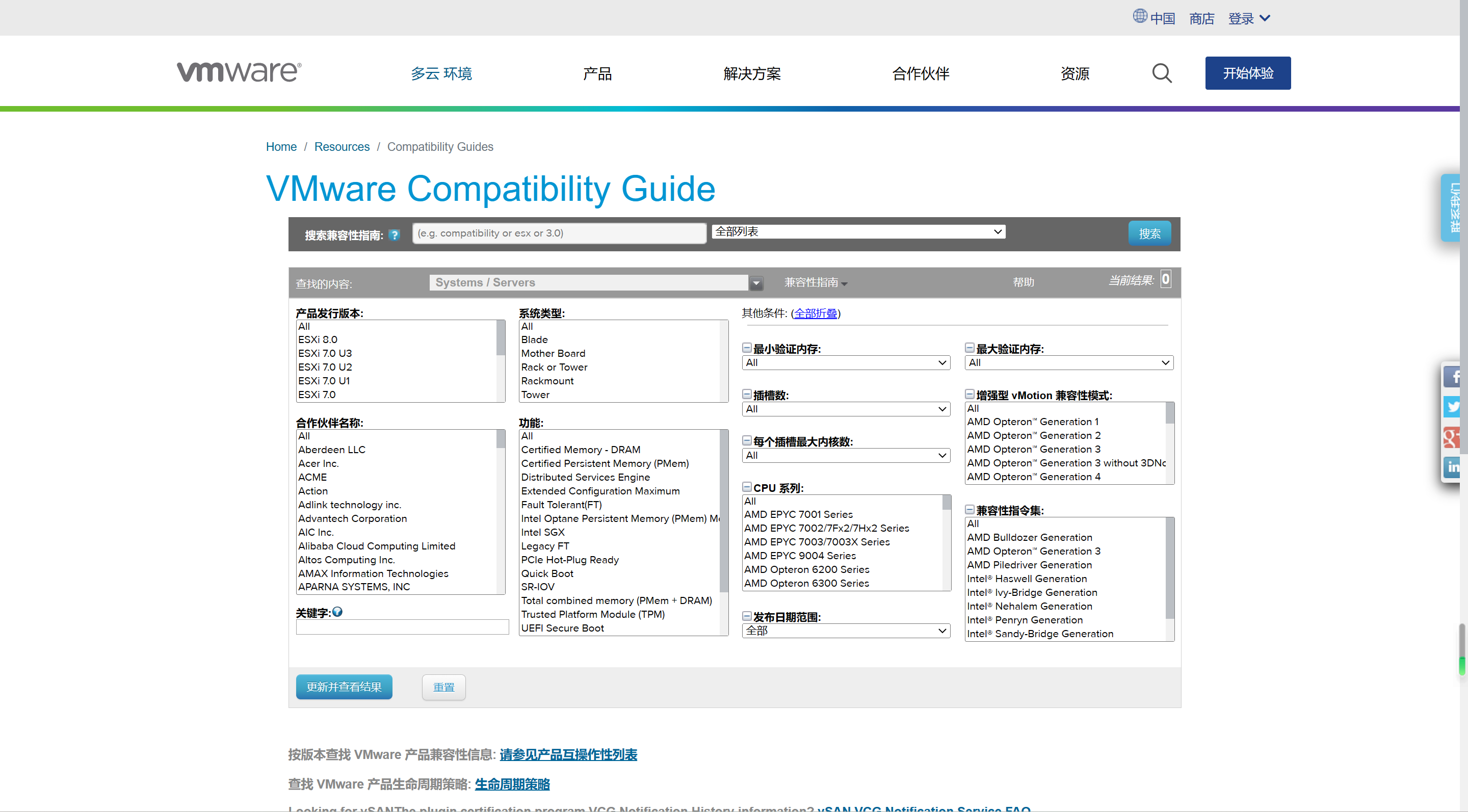Go to Home breadcrumb
Screen dimensions: 1468x812
click(281, 147)
